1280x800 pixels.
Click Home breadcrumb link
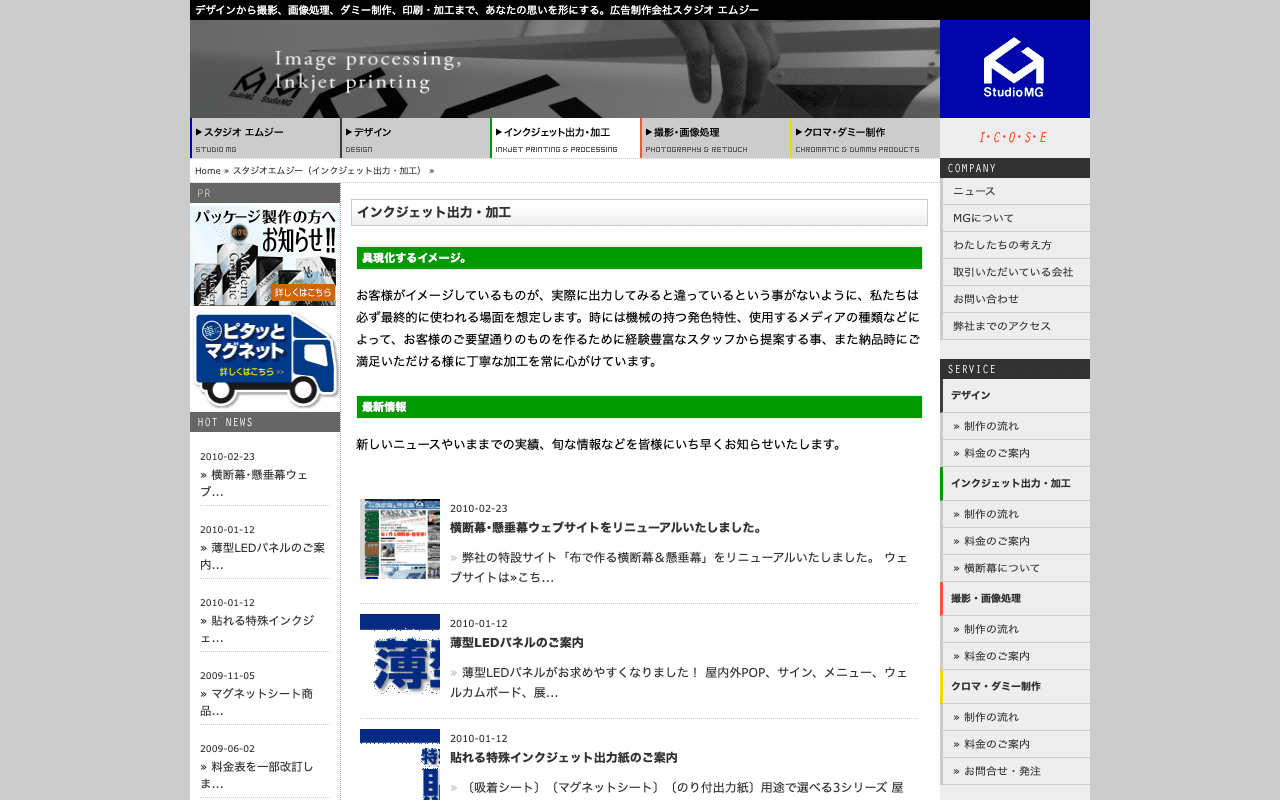point(207,171)
